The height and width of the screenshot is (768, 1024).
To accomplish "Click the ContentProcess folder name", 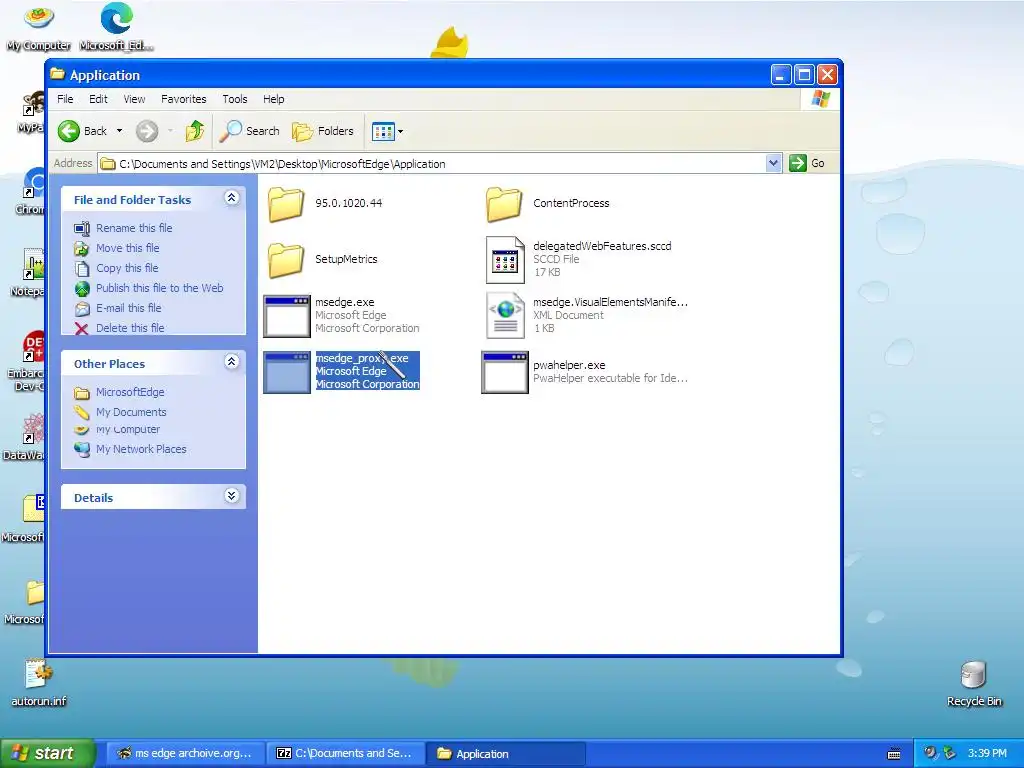I will (x=571, y=203).
